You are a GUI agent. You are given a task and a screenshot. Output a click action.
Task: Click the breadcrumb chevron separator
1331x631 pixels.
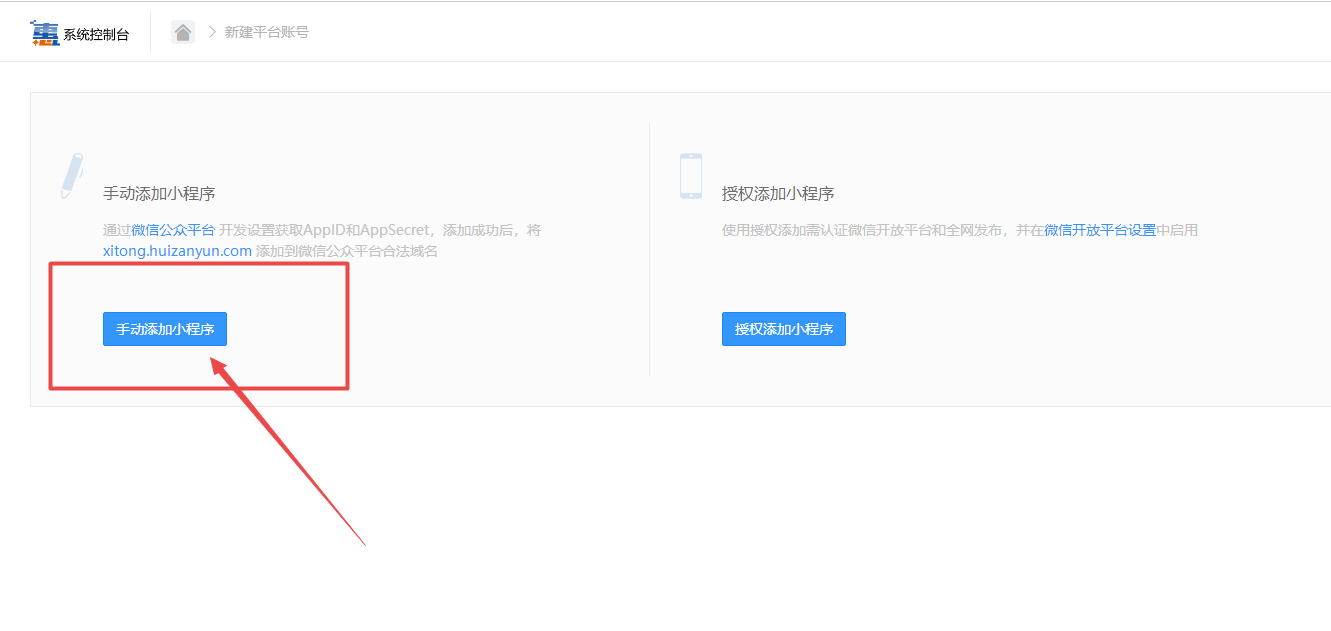(212, 32)
